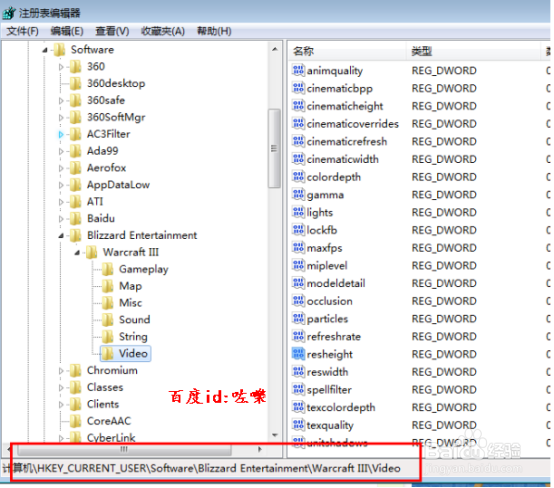Select the Video key
554x488 pixels.
click(133, 353)
